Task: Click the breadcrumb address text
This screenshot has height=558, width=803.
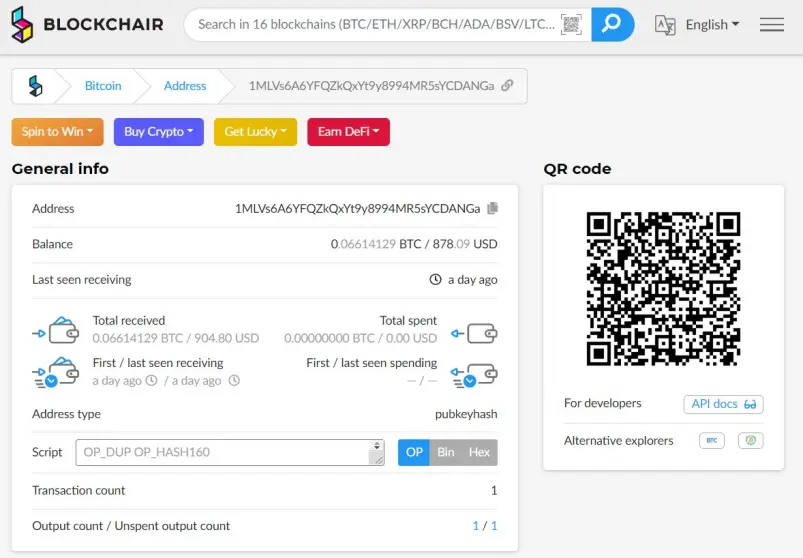Action: point(371,85)
